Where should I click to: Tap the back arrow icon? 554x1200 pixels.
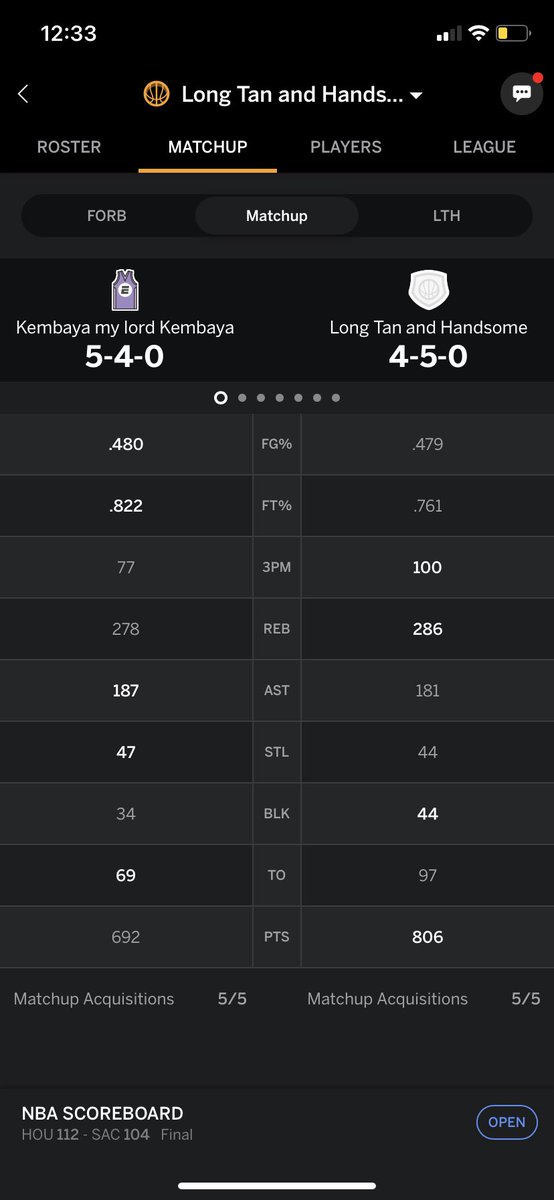point(23,94)
